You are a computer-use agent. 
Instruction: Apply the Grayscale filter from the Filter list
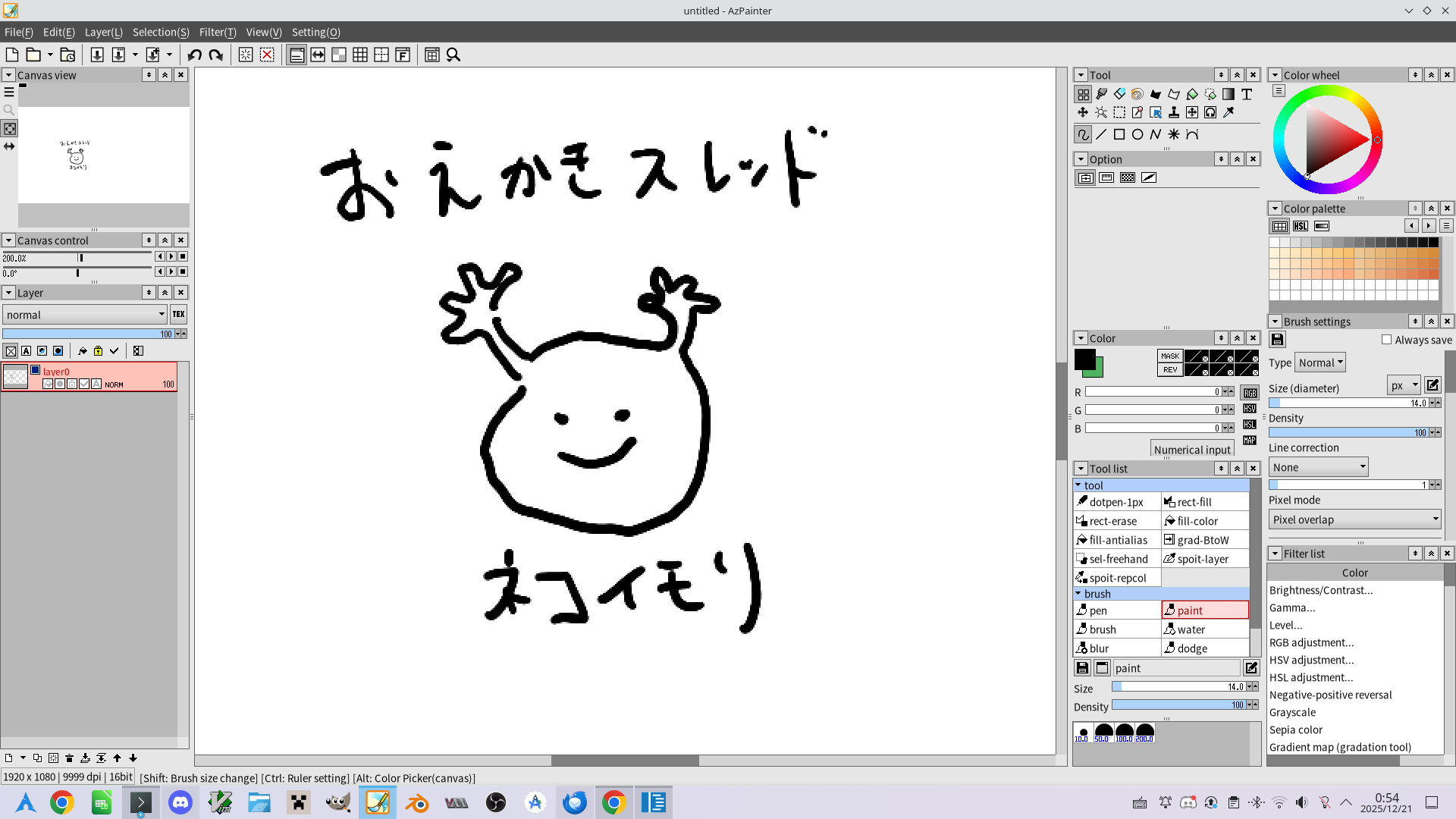click(1293, 712)
